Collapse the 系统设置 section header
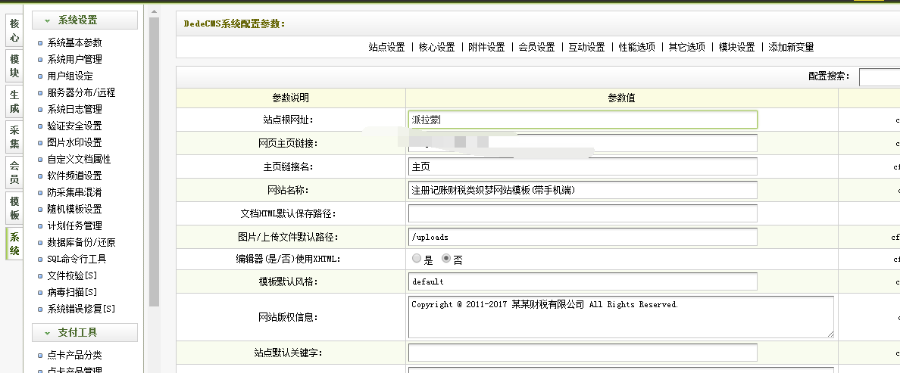The image size is (900, 373). point(85,20)
